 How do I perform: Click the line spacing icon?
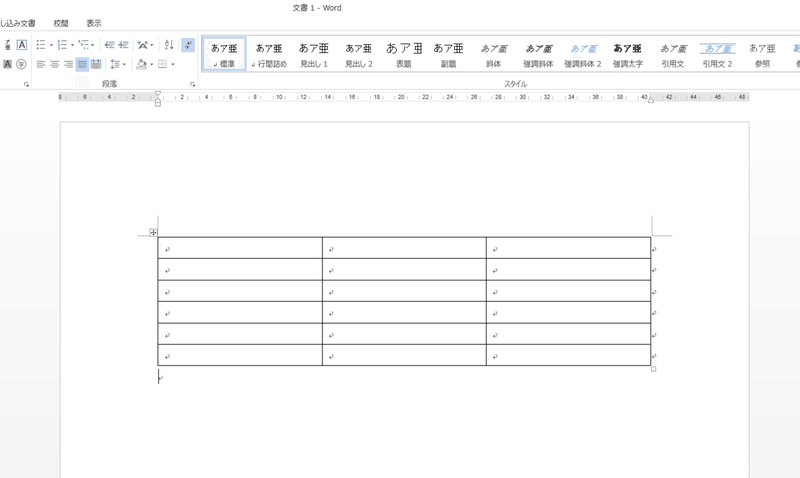point(115,64)
